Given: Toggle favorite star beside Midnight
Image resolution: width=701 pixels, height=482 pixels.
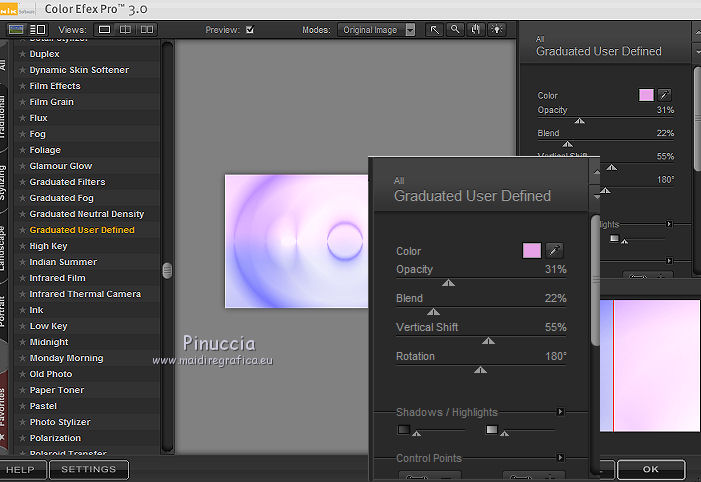Looking at the screenshot, I should pyautogui.click(x=22, y=342).
